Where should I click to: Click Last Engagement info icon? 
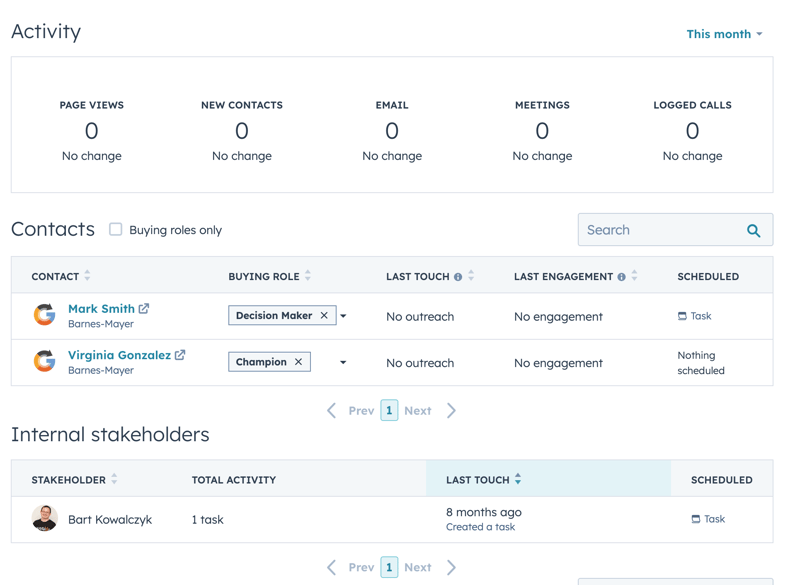click(x=621, y=277)
